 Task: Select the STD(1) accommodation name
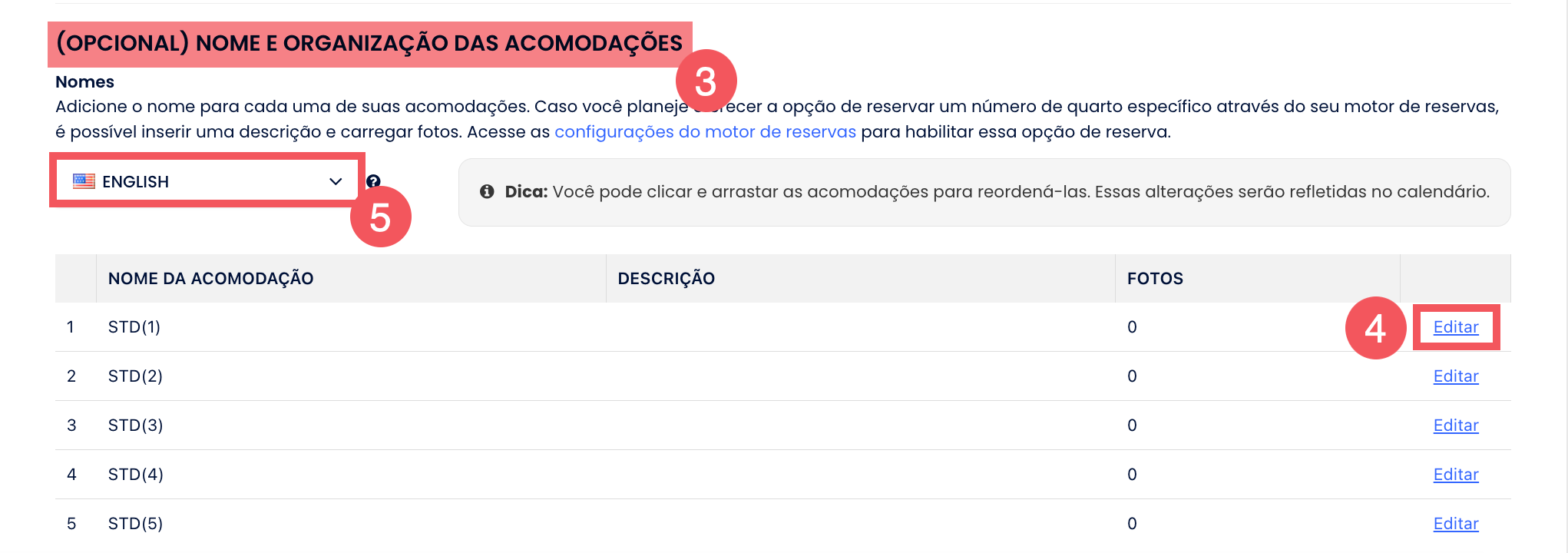pos(134,327)
